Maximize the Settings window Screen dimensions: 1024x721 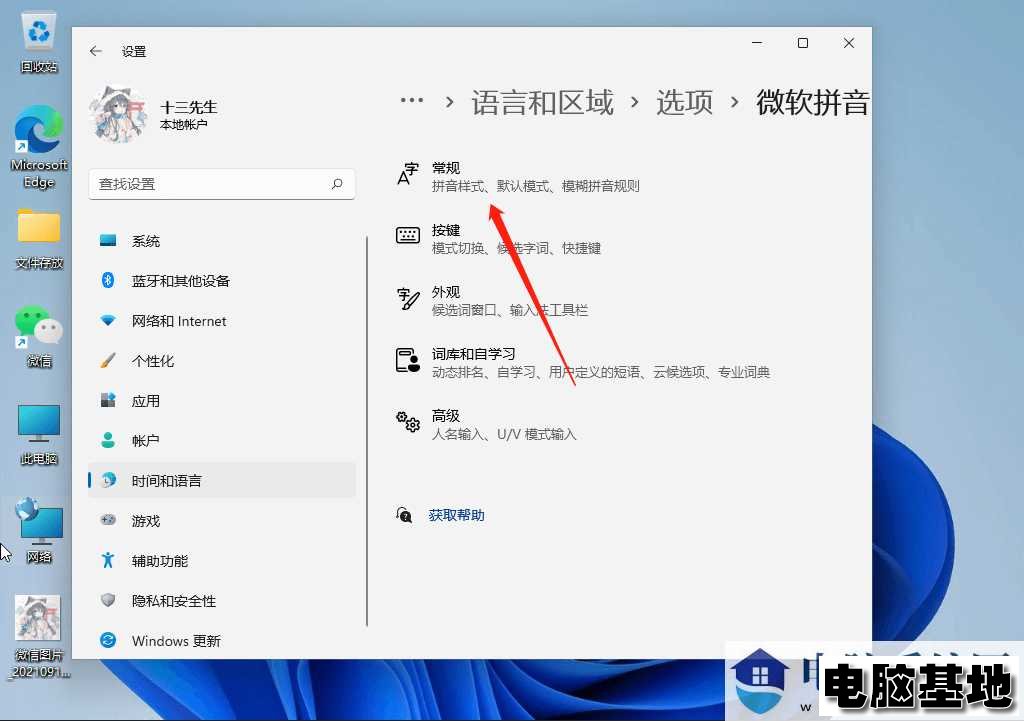(x=803, y=42)
